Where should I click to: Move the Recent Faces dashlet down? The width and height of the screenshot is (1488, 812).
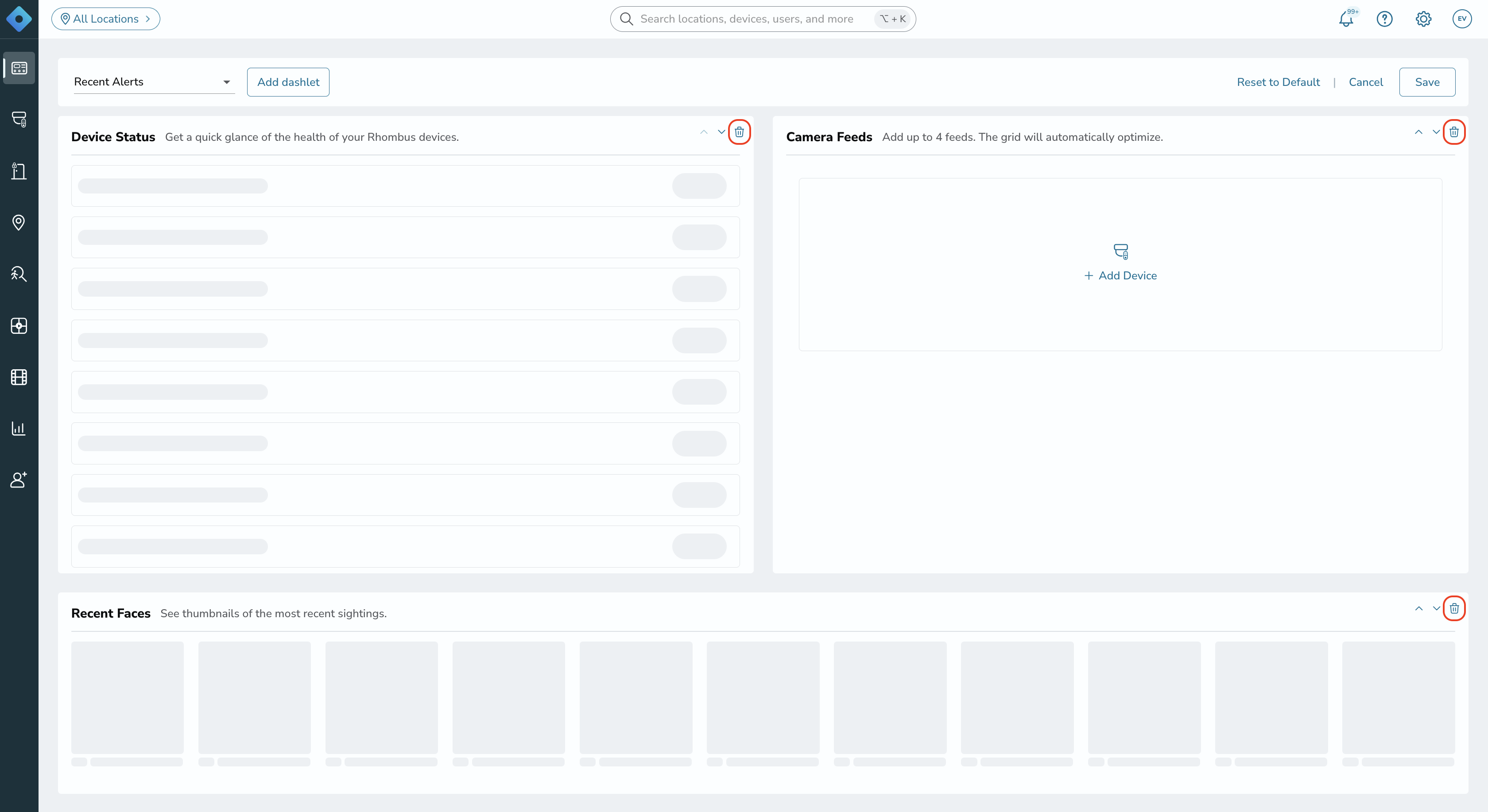[x=1436, y=608]
